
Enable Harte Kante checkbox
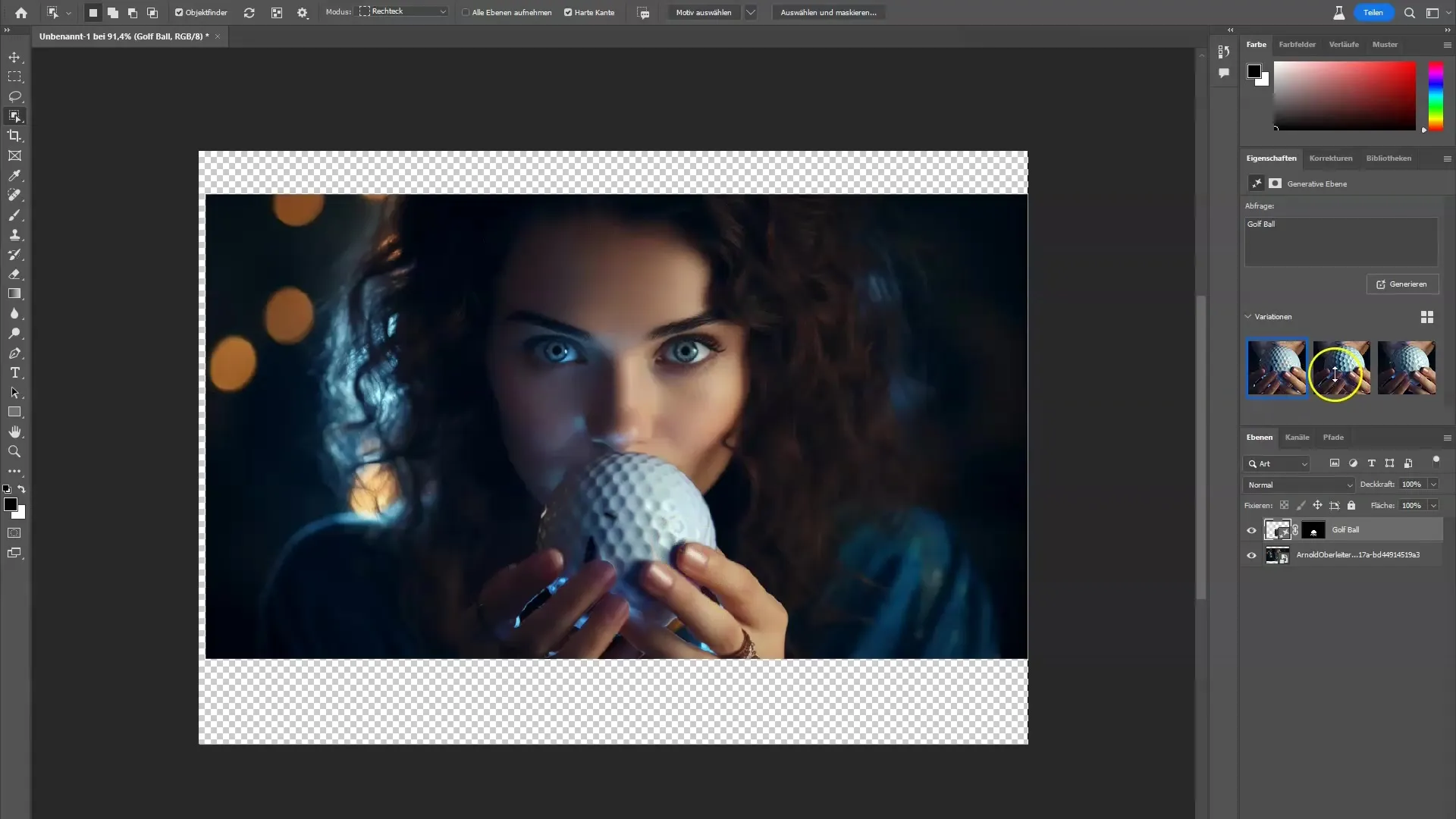tap(568, 12)
